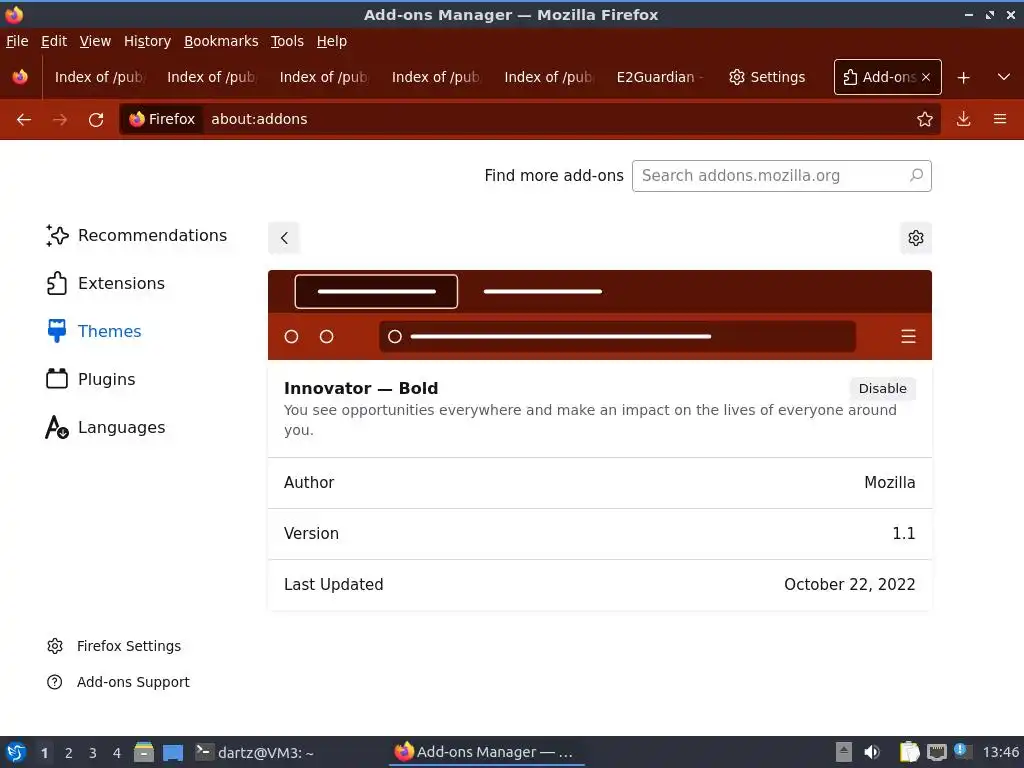This screenshot has width=1024, height=768.
Task: Go back with the toolbar back arrow
Action: click(x=24, y=120)
